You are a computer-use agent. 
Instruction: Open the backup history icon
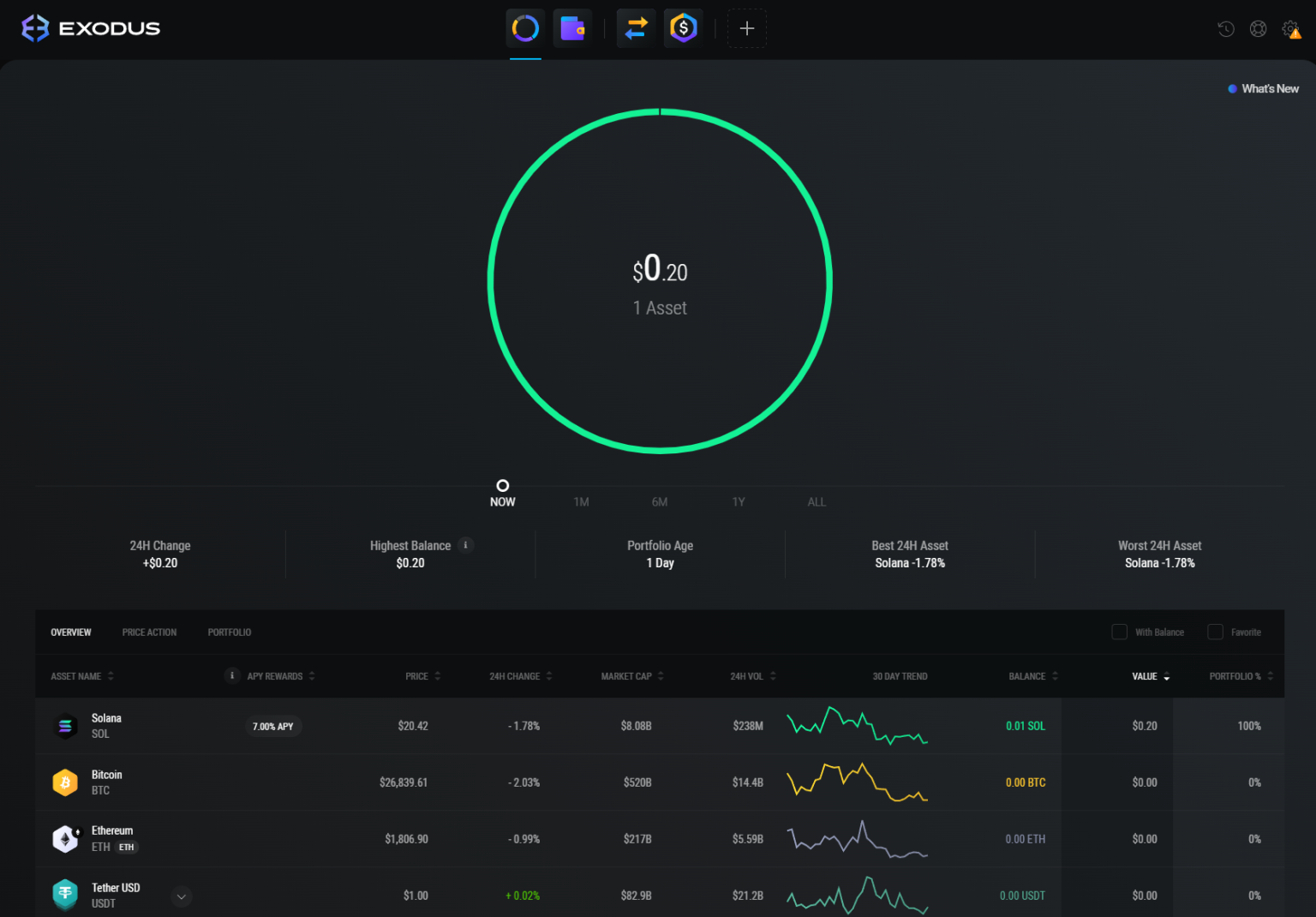tap(1225, 28)
